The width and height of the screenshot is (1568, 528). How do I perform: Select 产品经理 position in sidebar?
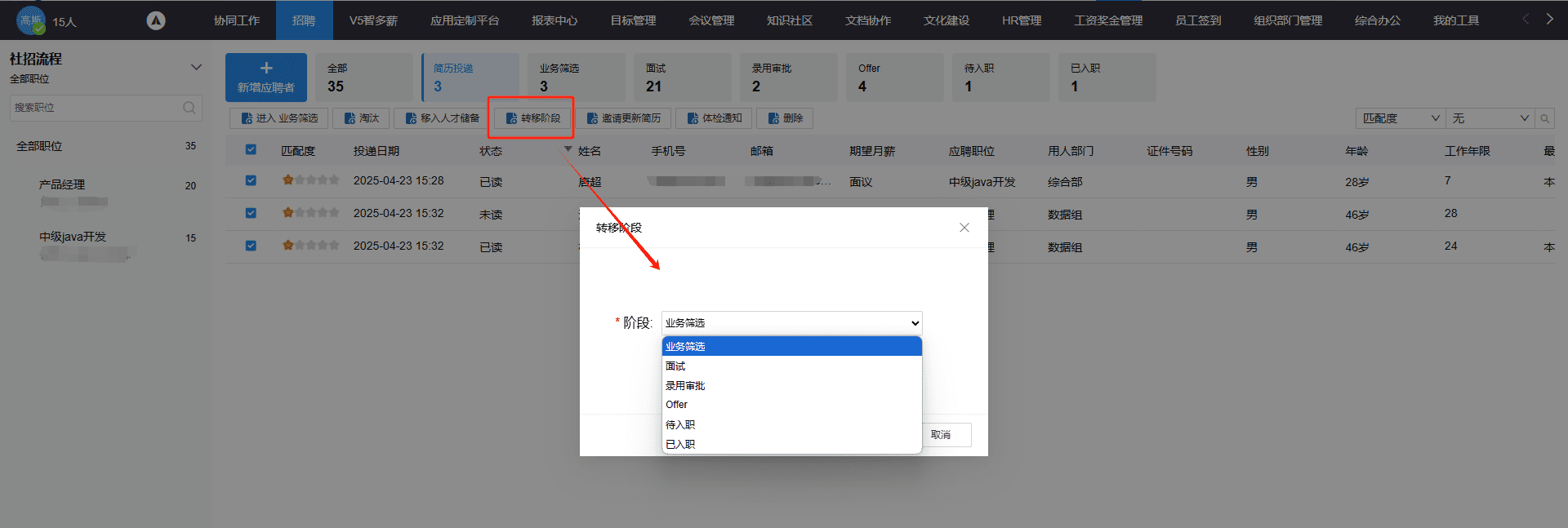(x=62, y=184)
